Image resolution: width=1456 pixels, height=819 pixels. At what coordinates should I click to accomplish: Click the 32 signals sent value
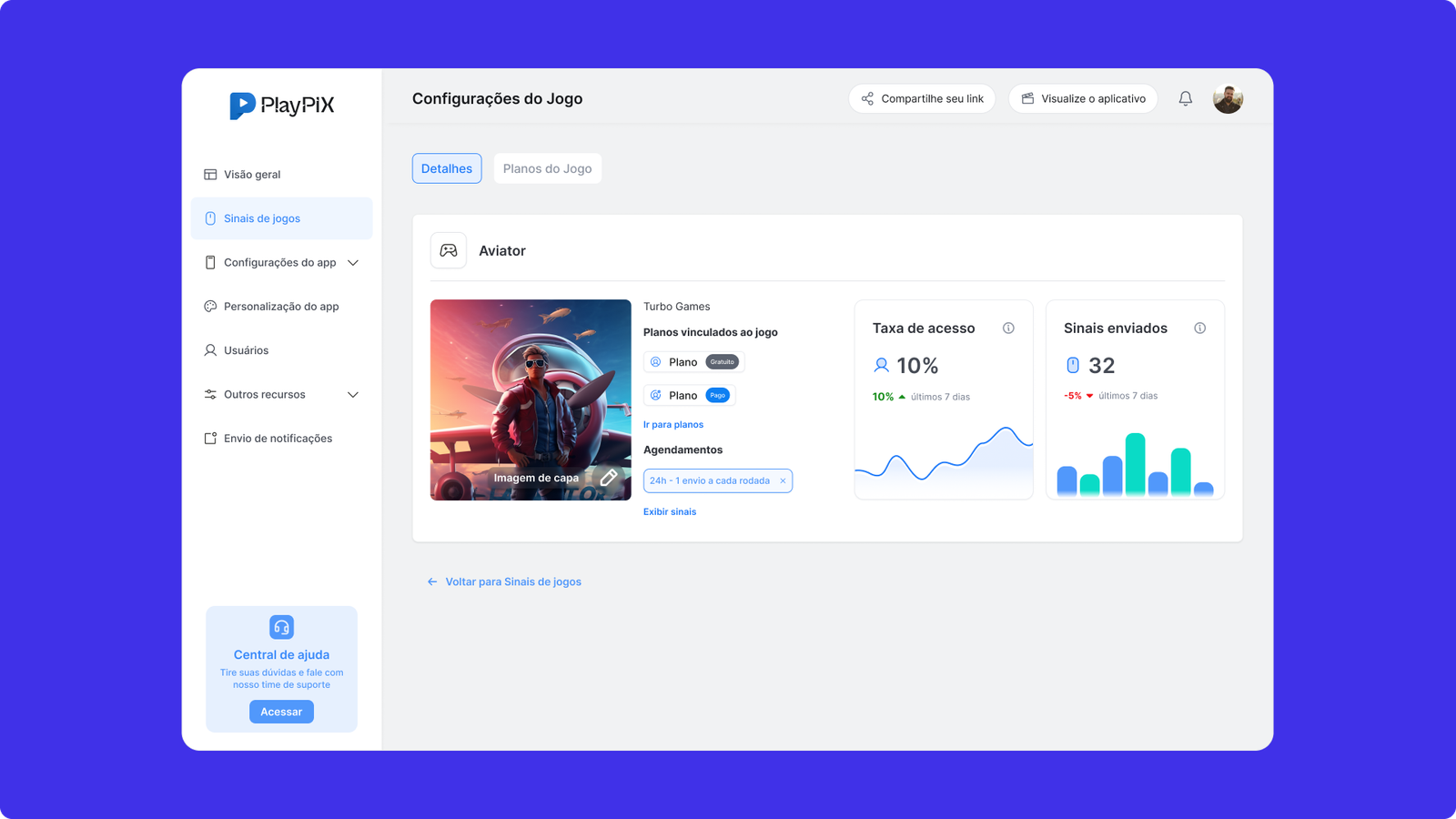[x=1102, y=366]
